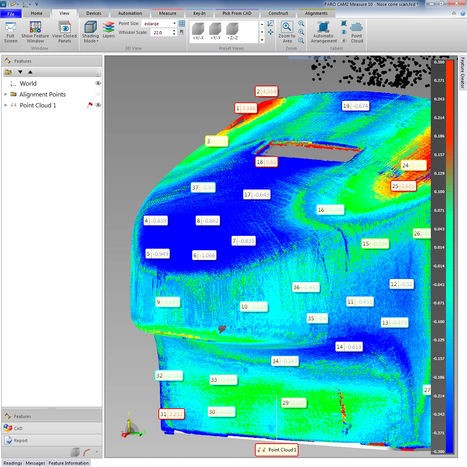
Task: Open the File menu tab
Action: pos(11,14)
